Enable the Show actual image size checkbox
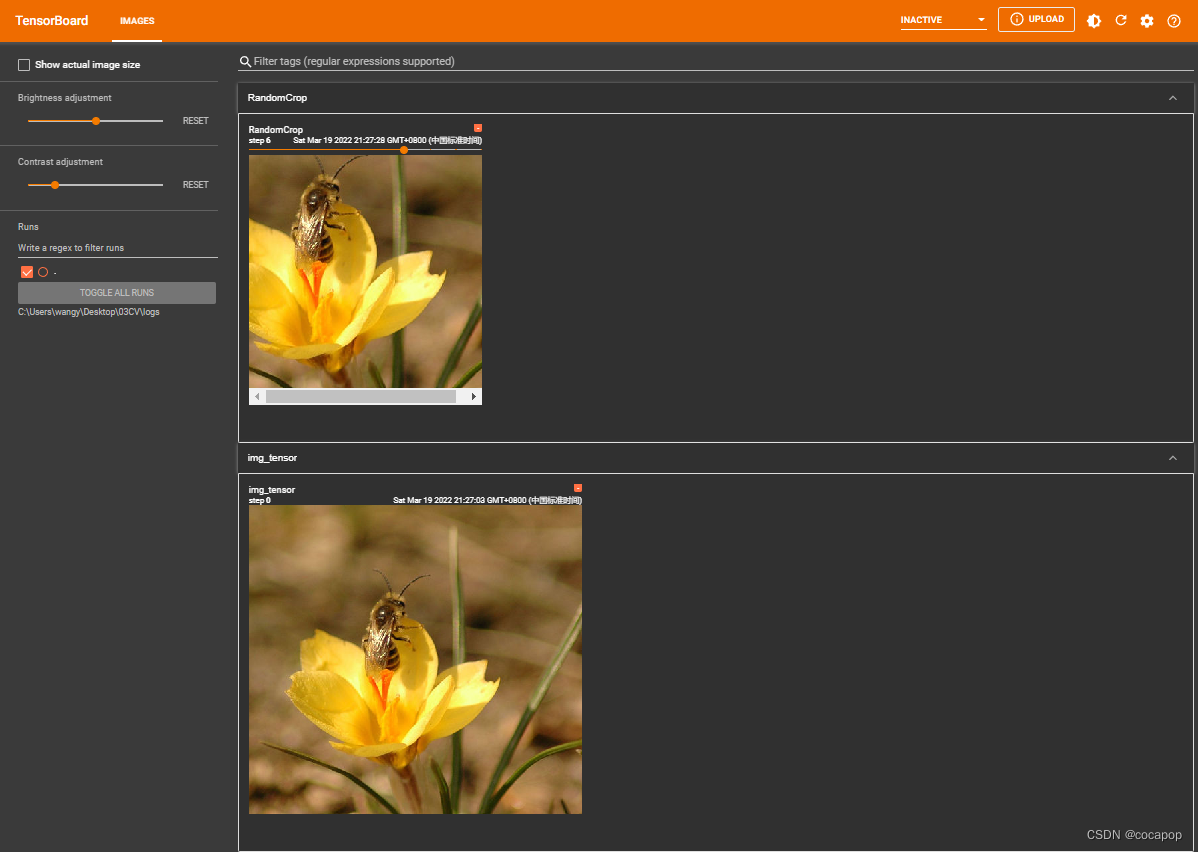1198x852 pixels. click(23, 64)
